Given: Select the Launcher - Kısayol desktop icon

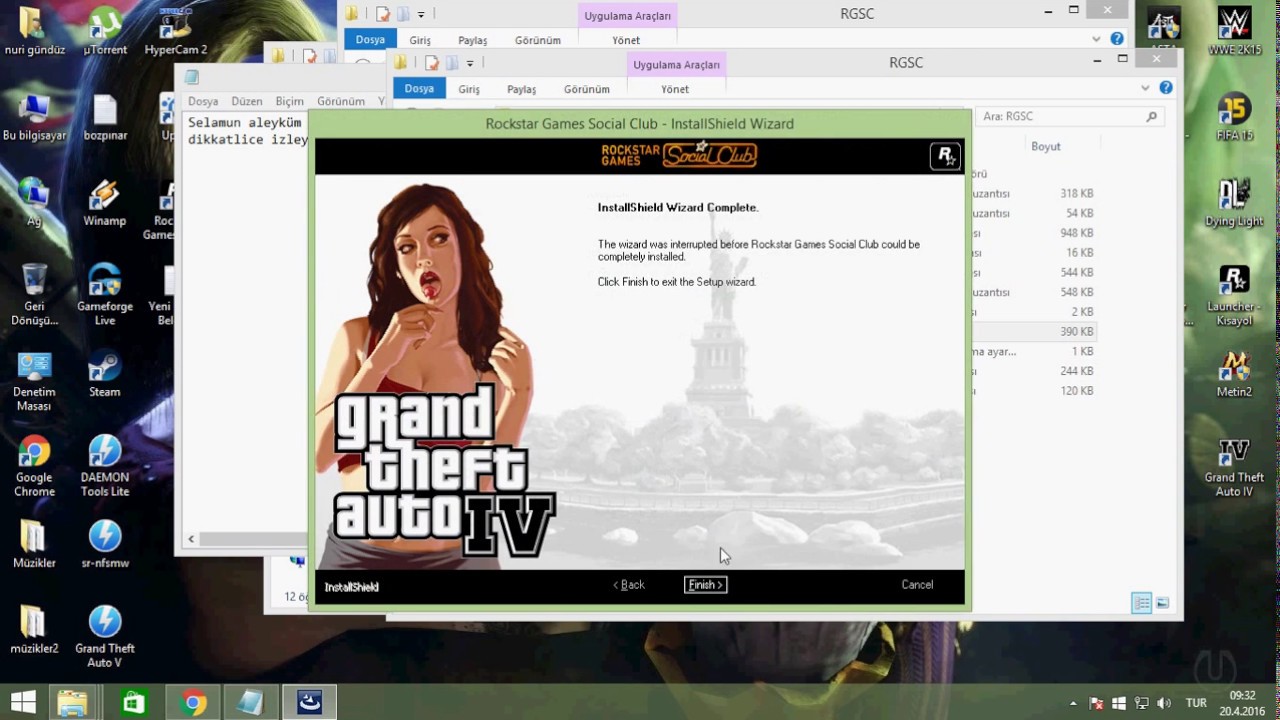Looking at the screenshot, I should pos(1234,295).
